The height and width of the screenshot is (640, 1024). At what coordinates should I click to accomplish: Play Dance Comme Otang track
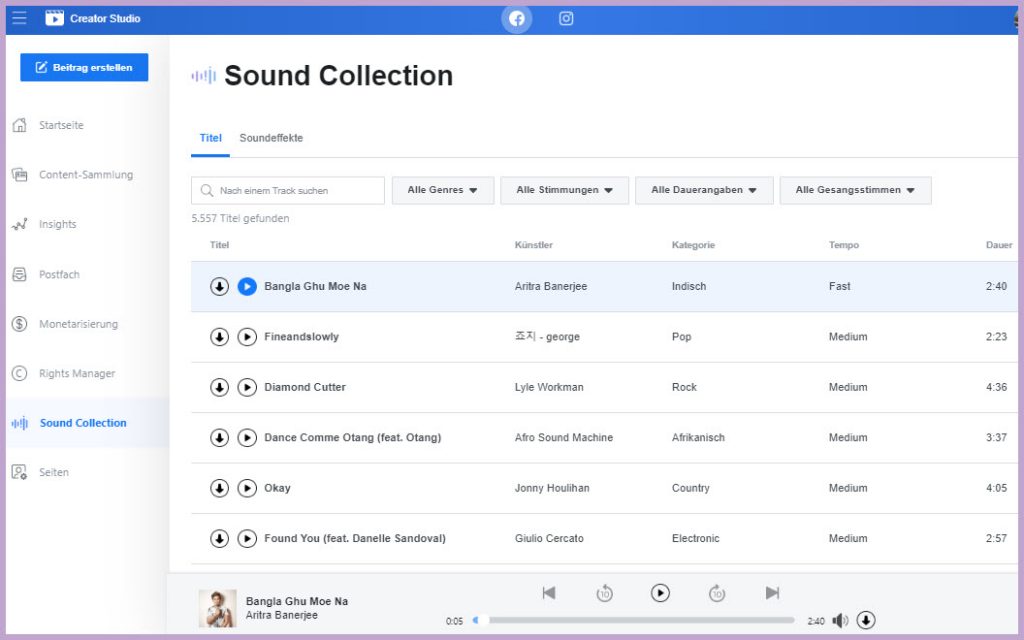pos(247,438)
